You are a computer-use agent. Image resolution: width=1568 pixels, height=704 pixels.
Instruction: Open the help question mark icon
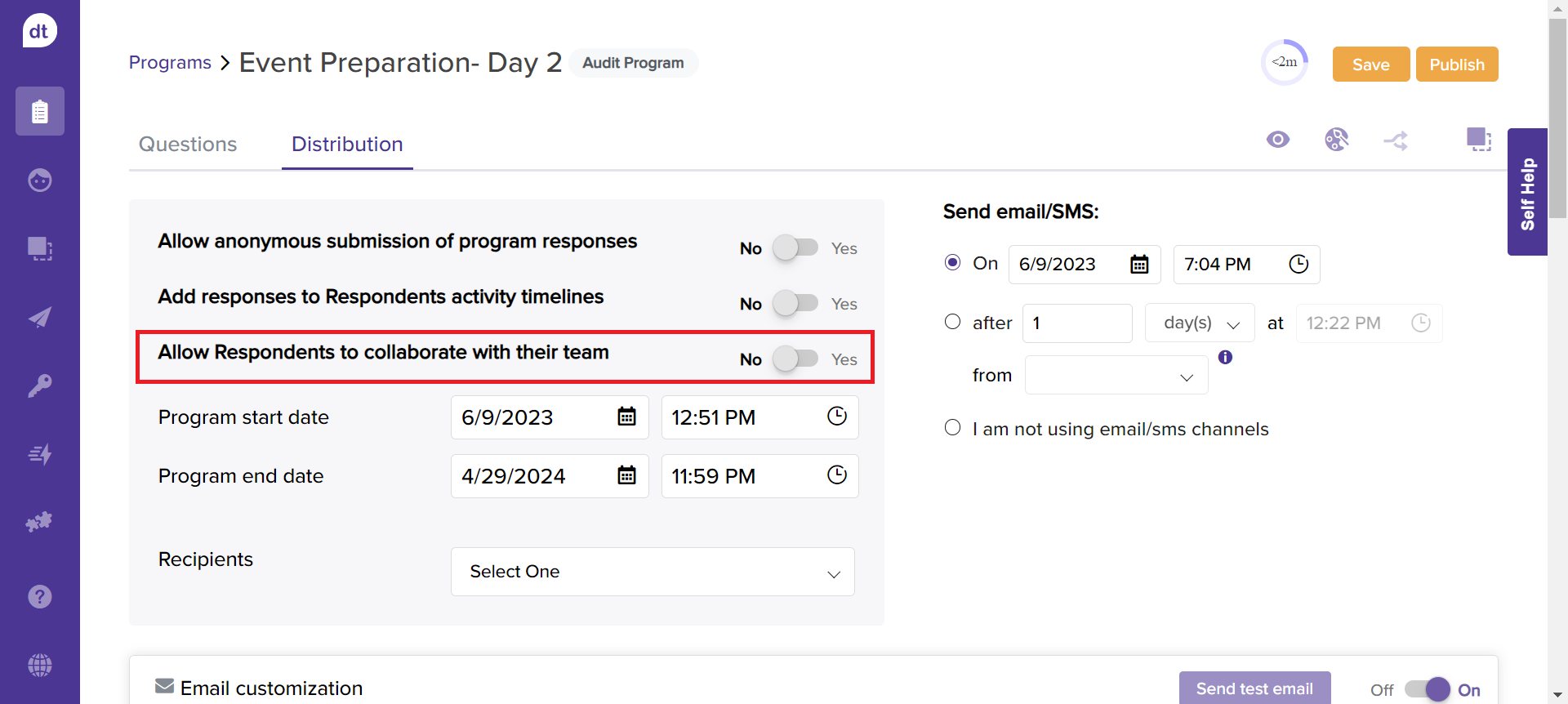pos(39,597)
